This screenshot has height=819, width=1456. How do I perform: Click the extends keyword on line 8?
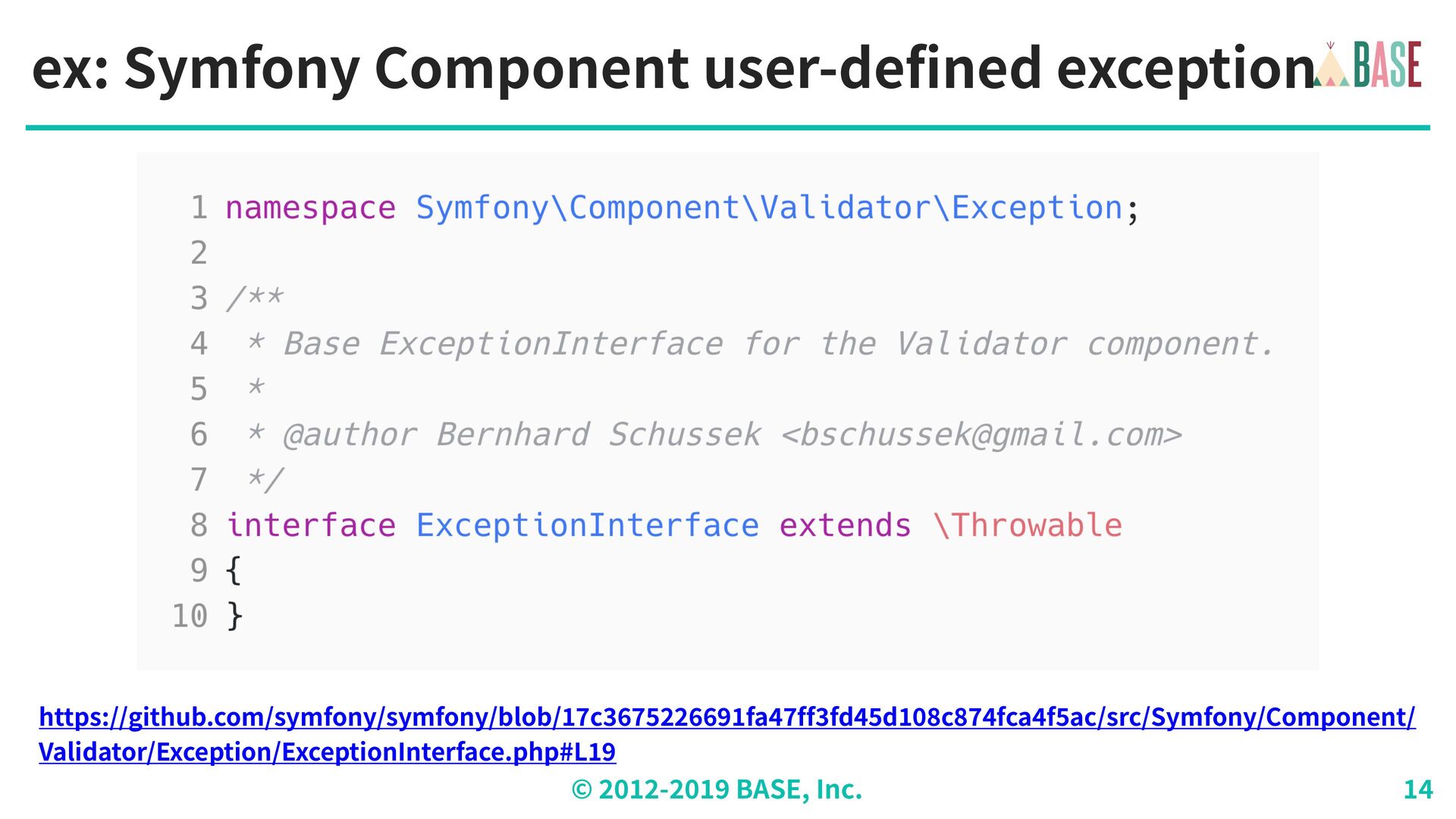845,526
